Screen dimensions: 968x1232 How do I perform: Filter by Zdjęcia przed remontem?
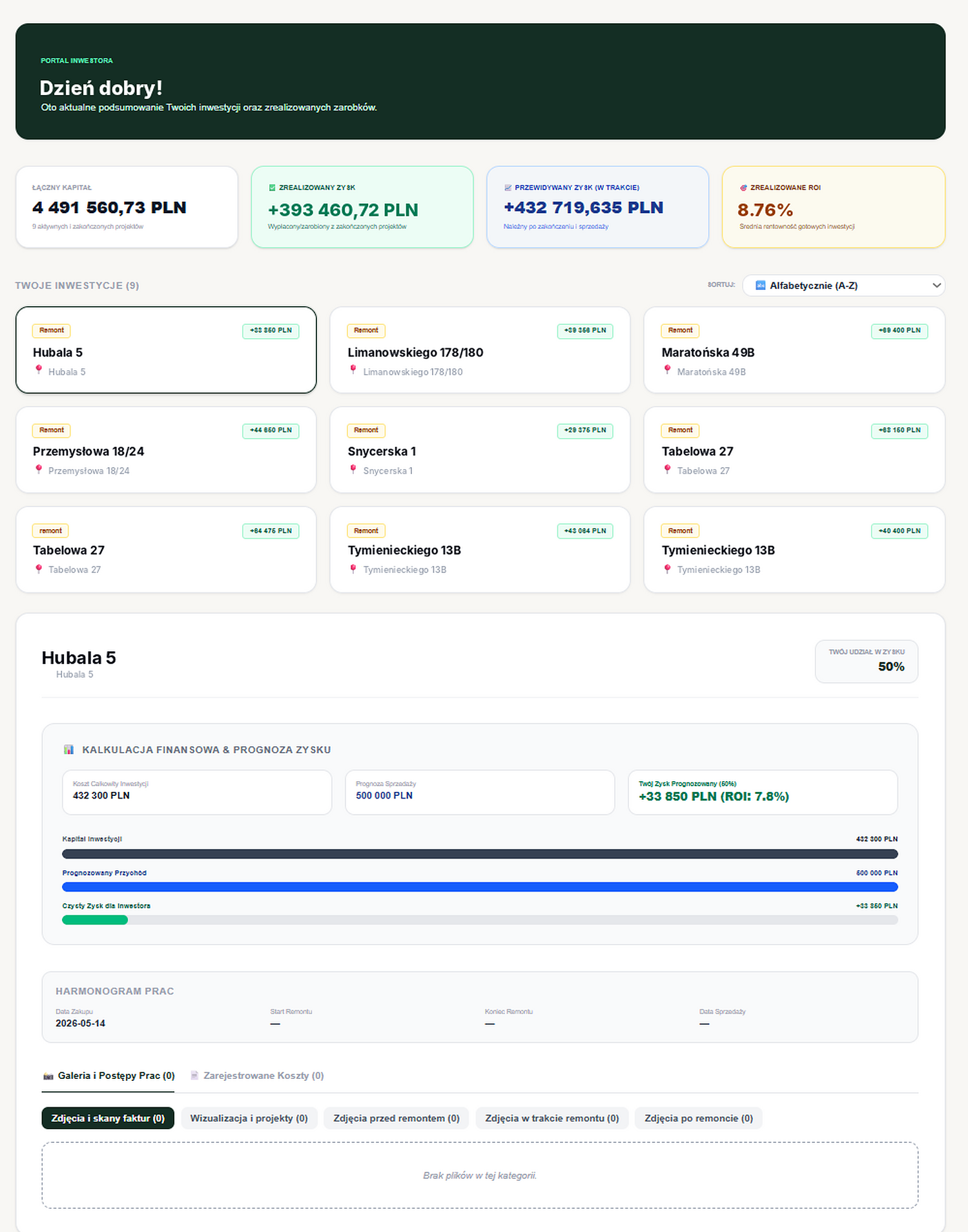396,1118
